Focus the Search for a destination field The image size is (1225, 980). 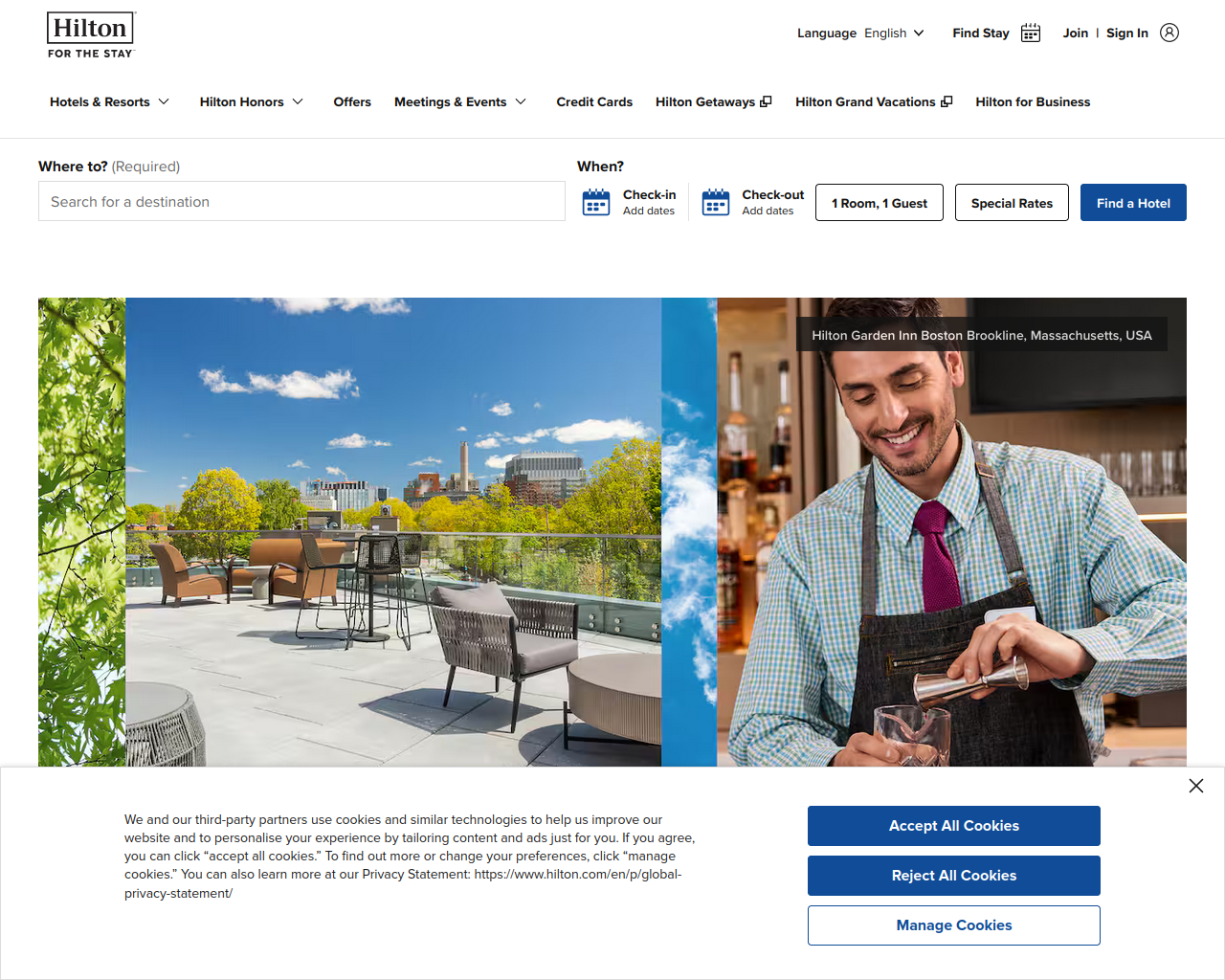coord(301,201)
